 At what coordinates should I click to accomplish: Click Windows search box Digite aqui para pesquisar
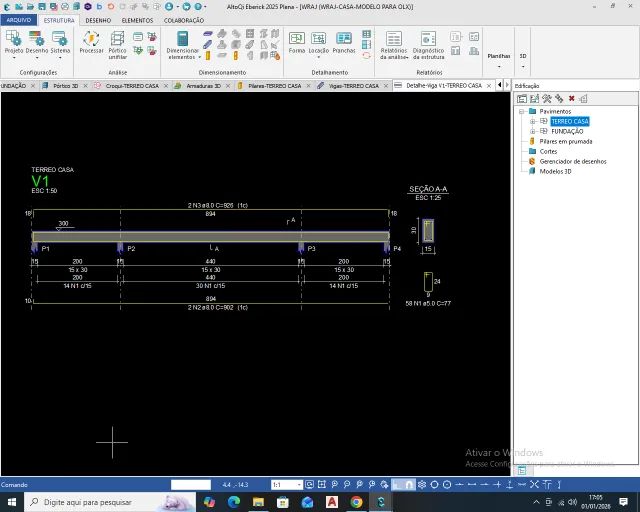[x=109, y=502]
